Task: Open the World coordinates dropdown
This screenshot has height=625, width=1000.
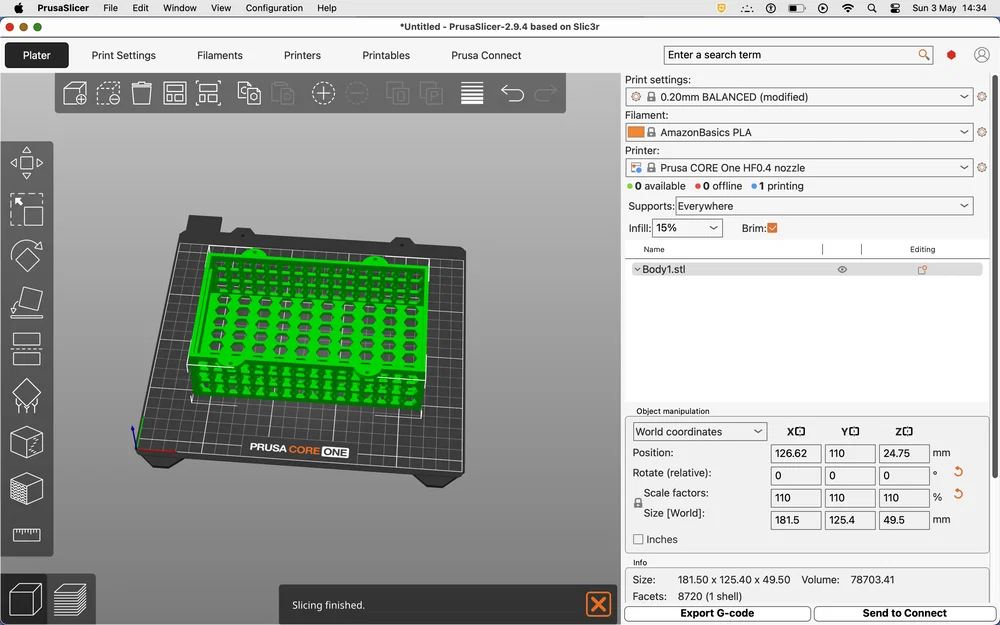Action: pyautogui.click(x=699, y=432)
